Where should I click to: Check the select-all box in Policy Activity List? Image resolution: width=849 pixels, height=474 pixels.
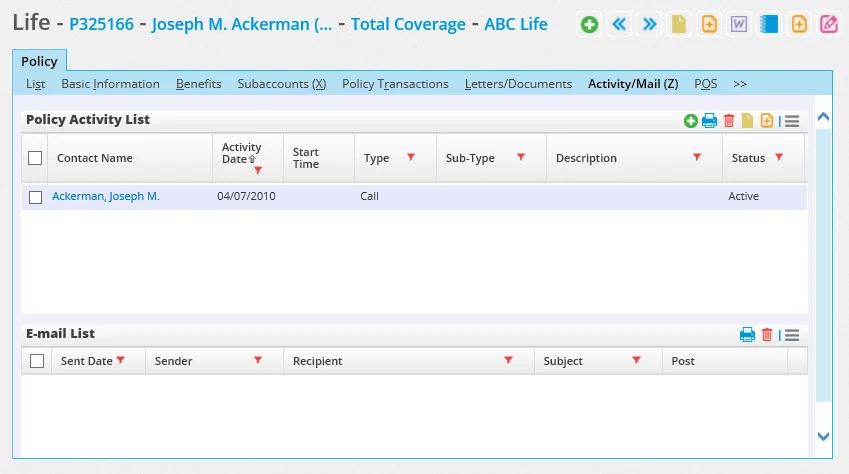[x=36, y=158]
